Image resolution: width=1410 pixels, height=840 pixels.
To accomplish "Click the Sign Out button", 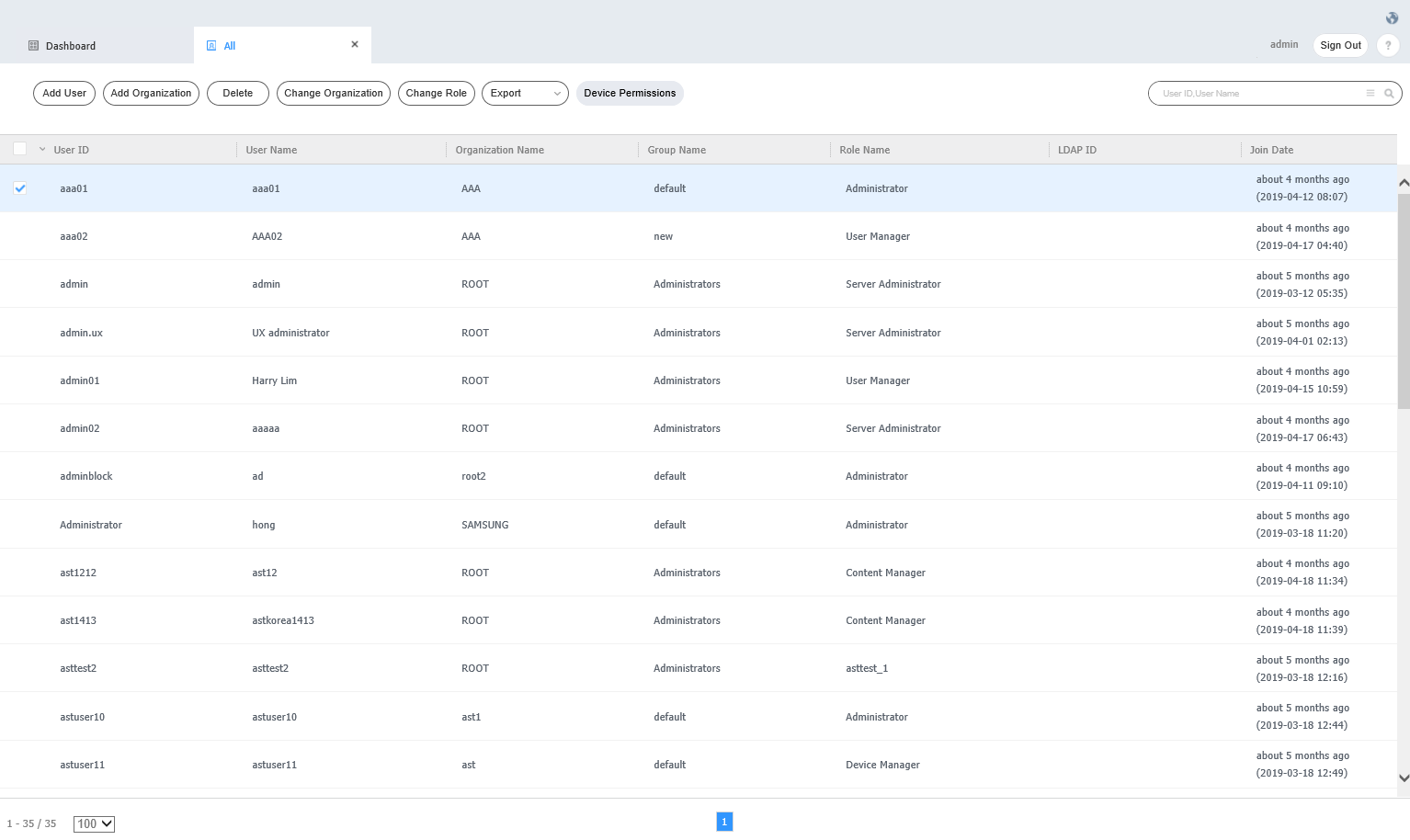I will tap(1340, 45).
